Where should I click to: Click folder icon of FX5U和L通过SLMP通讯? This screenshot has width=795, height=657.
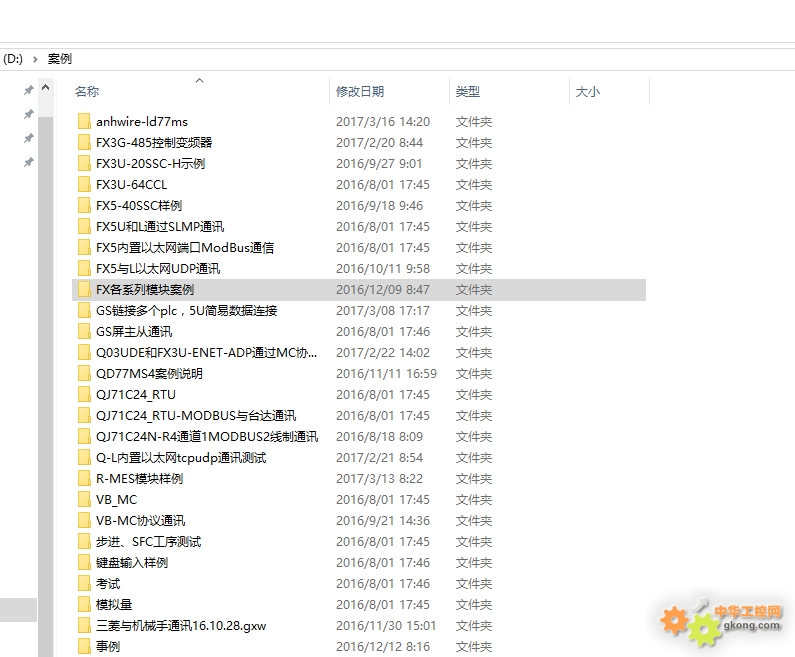coord(84,227)
